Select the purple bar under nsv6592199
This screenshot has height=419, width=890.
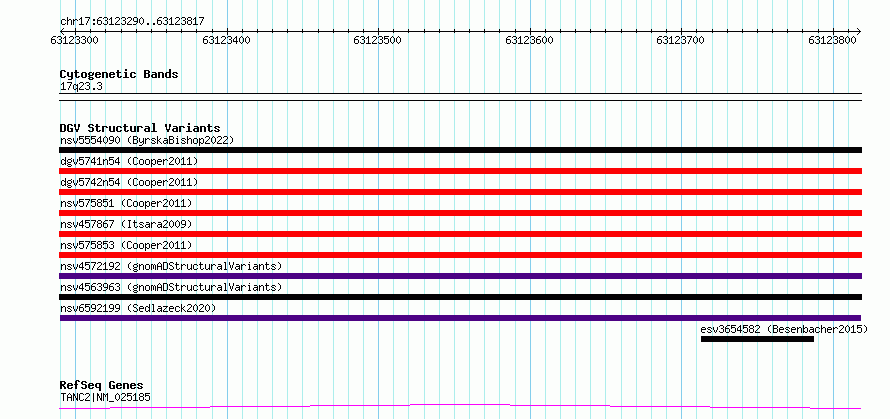[460, 318]
